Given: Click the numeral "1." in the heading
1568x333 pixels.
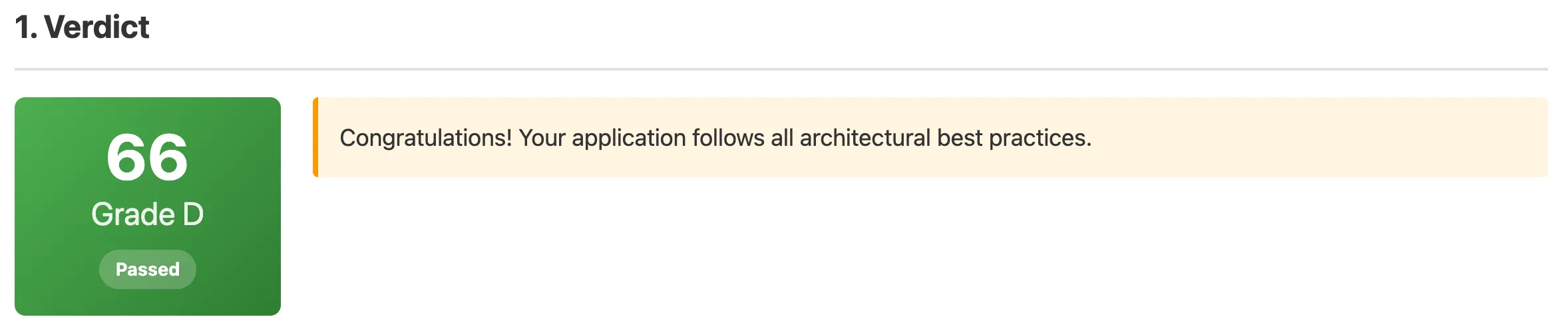Looking at the screenshot, I should [x=26, y=27].
